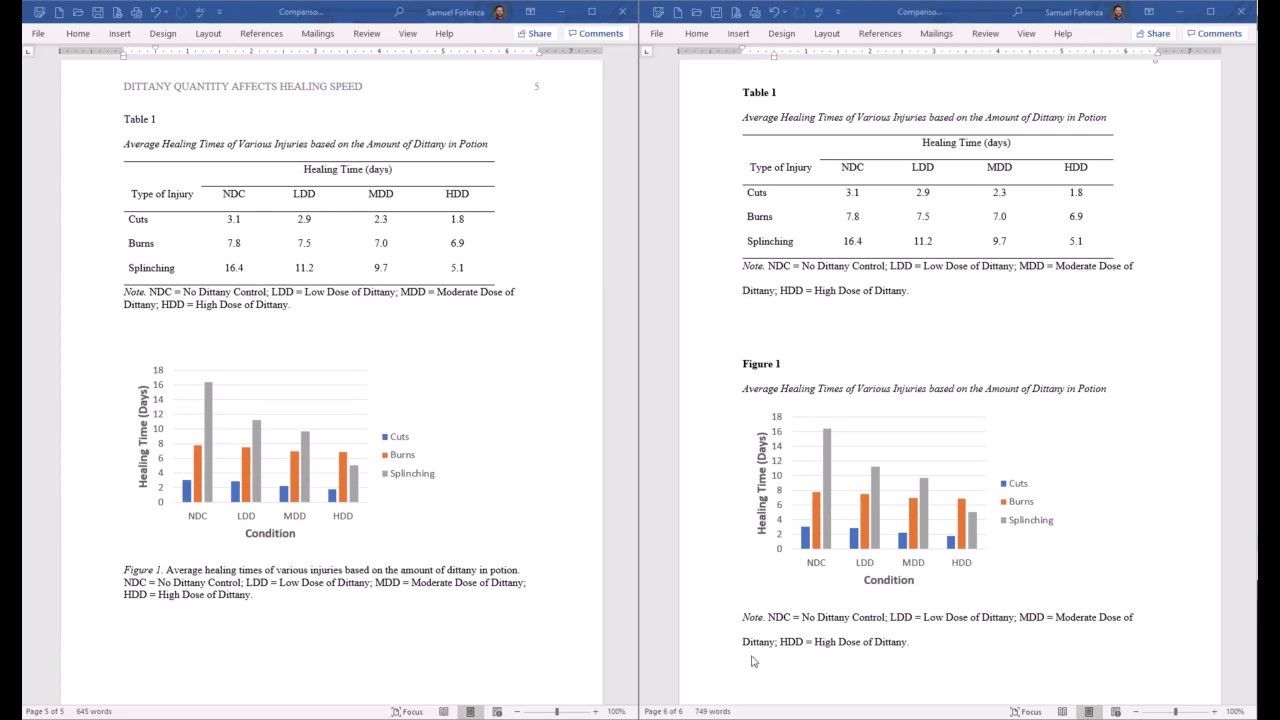Run spelling check icon in right window
This screenshot has height=720, width=1280.
coord(819,12)
